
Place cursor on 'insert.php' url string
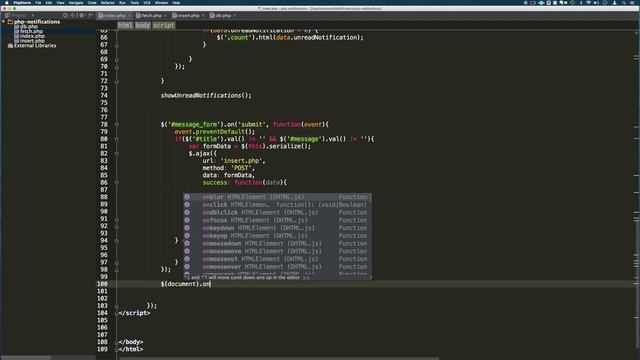(242, 161)
